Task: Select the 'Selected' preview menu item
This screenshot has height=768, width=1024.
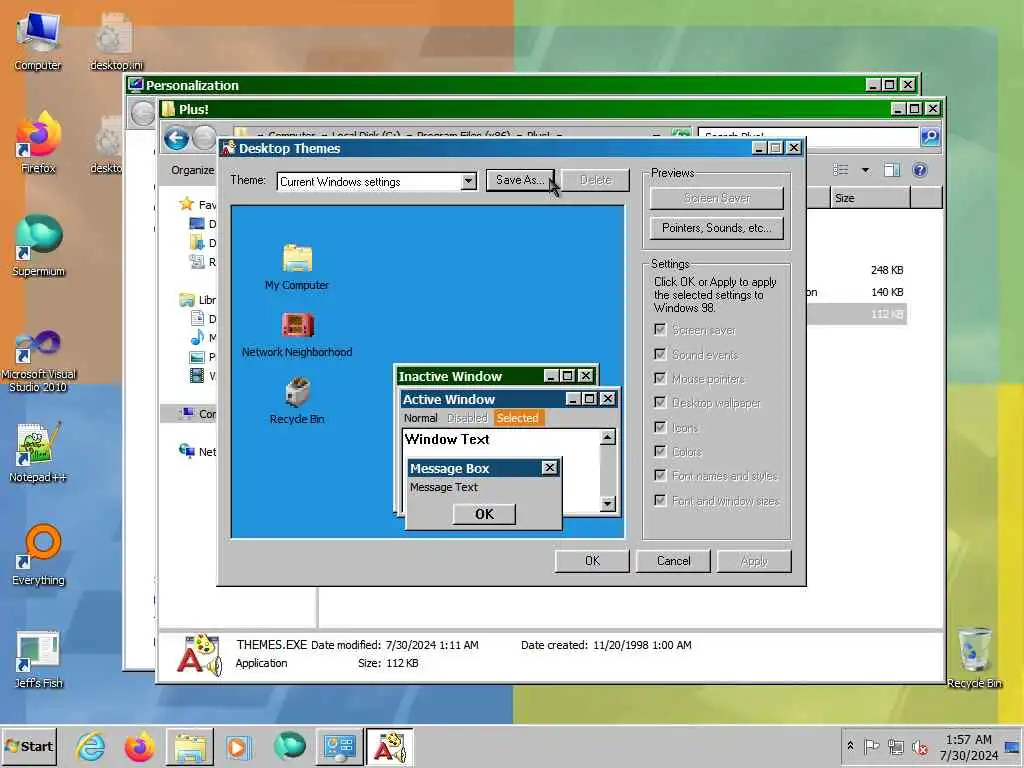Action: (x=517, y=418)
